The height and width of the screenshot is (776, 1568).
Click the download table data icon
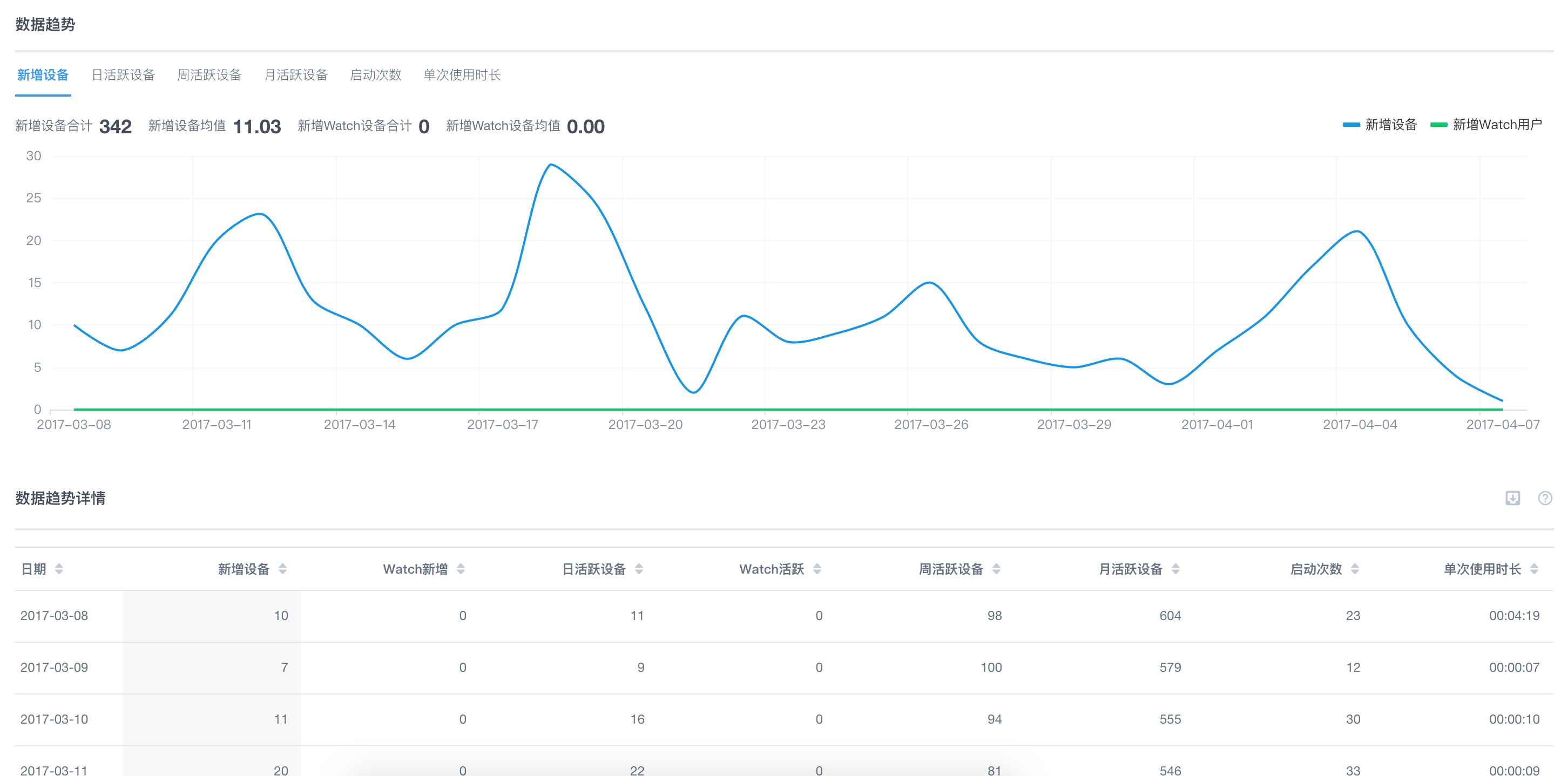tap(1512, 498)
